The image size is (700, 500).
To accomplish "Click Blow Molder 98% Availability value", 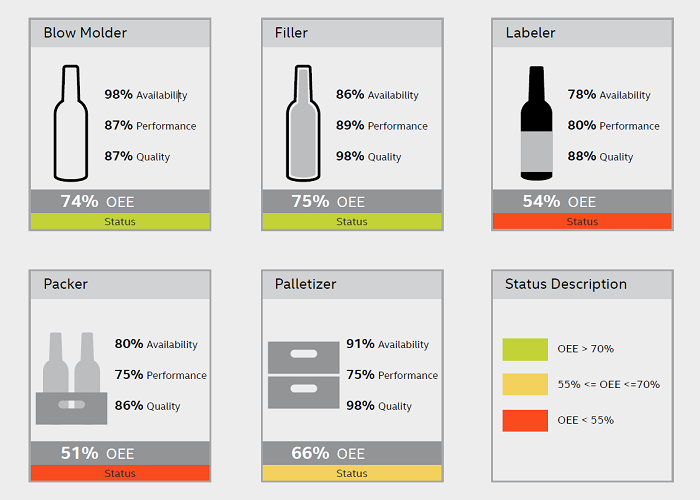I will [x=119, y=95].
